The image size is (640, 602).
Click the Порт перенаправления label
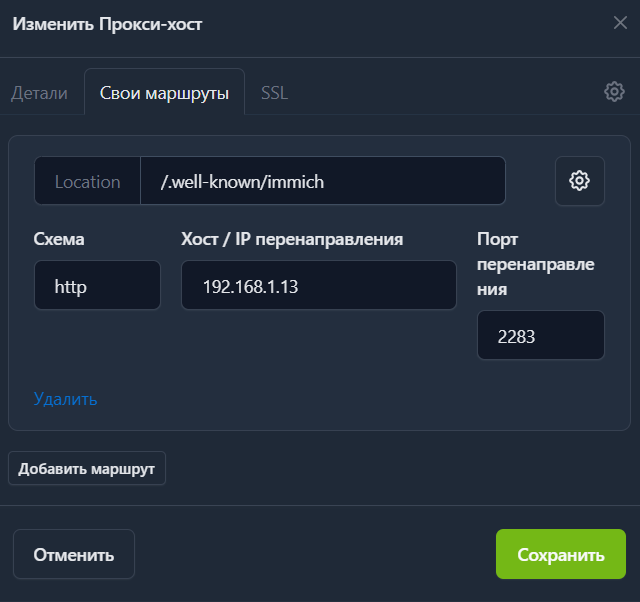point(535,264)
